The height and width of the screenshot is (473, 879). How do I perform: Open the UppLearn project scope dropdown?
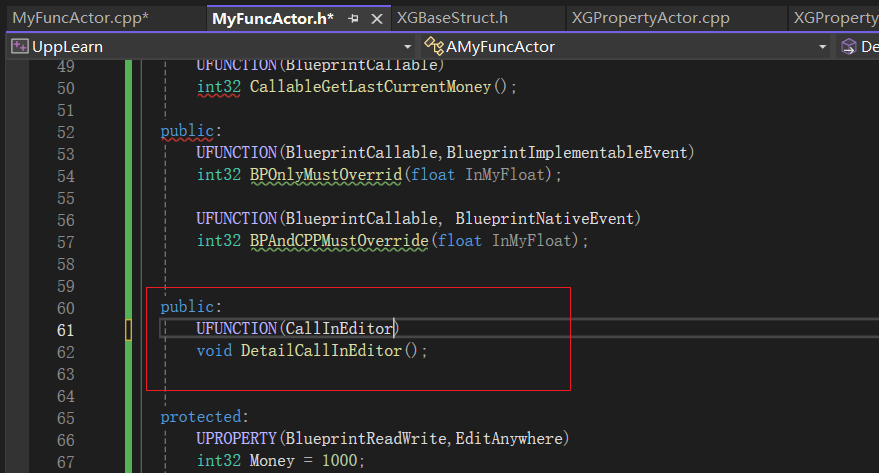point(408,47)
